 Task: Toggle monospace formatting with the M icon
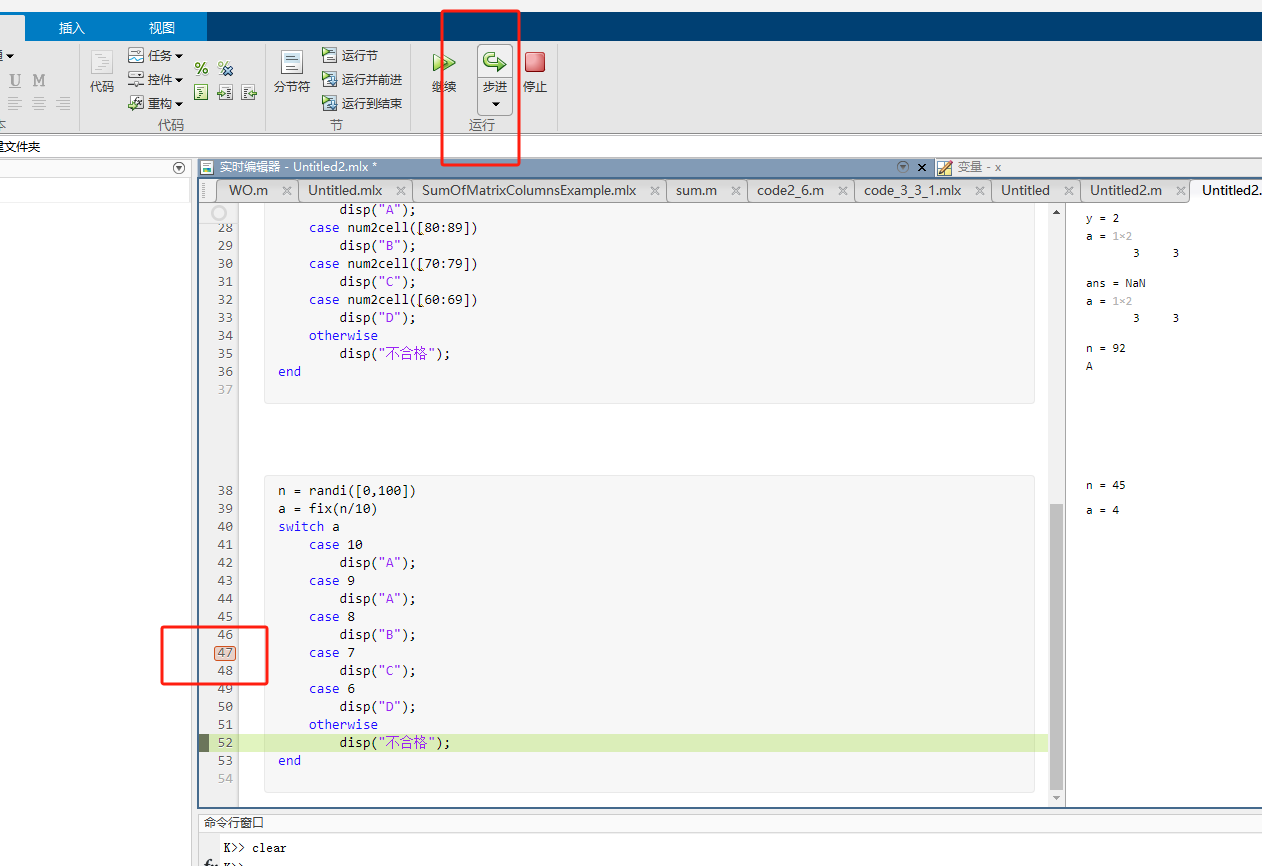(38, 79)
